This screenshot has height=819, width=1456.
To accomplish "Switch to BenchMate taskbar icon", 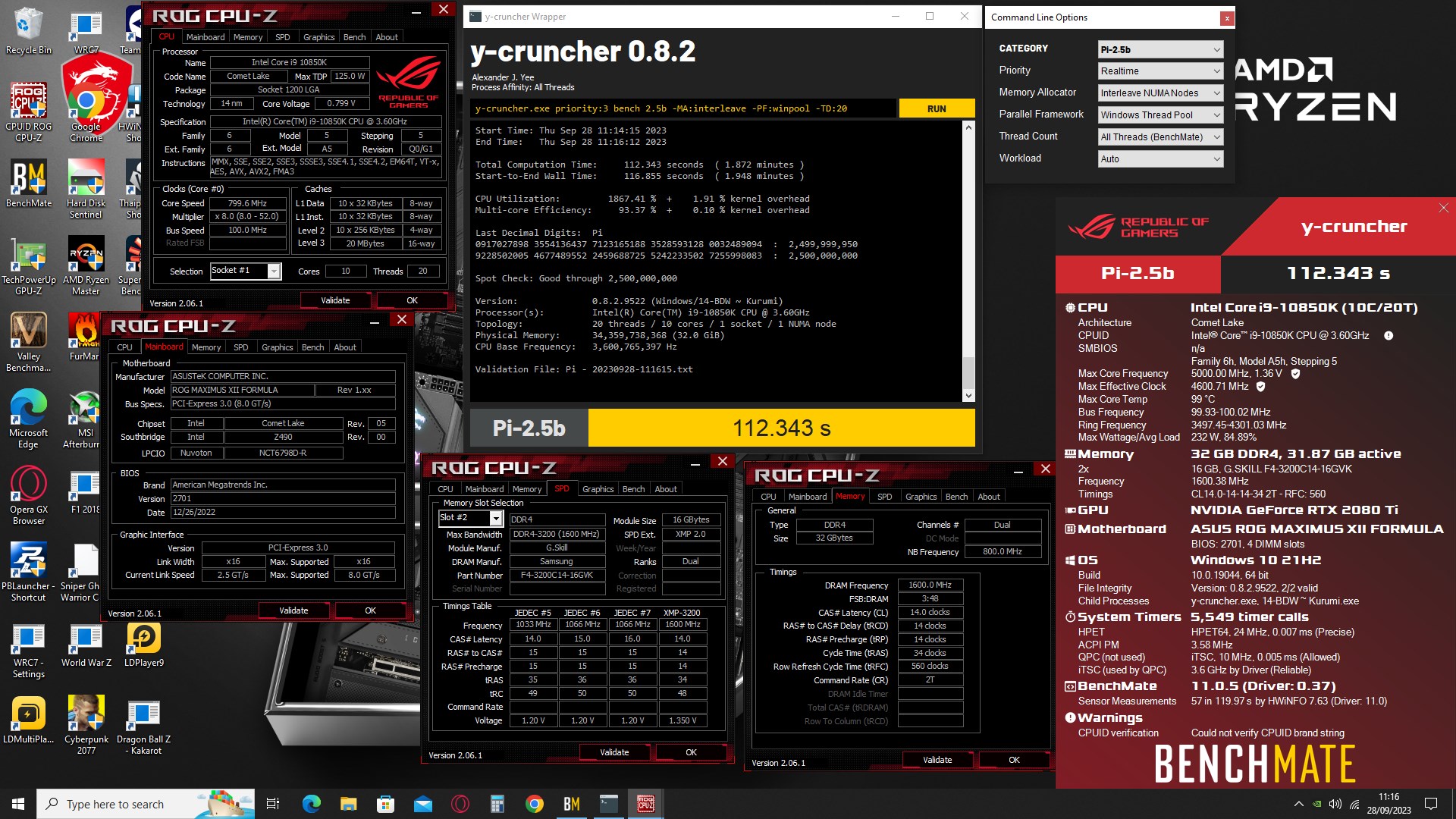I will click(572, 804).
